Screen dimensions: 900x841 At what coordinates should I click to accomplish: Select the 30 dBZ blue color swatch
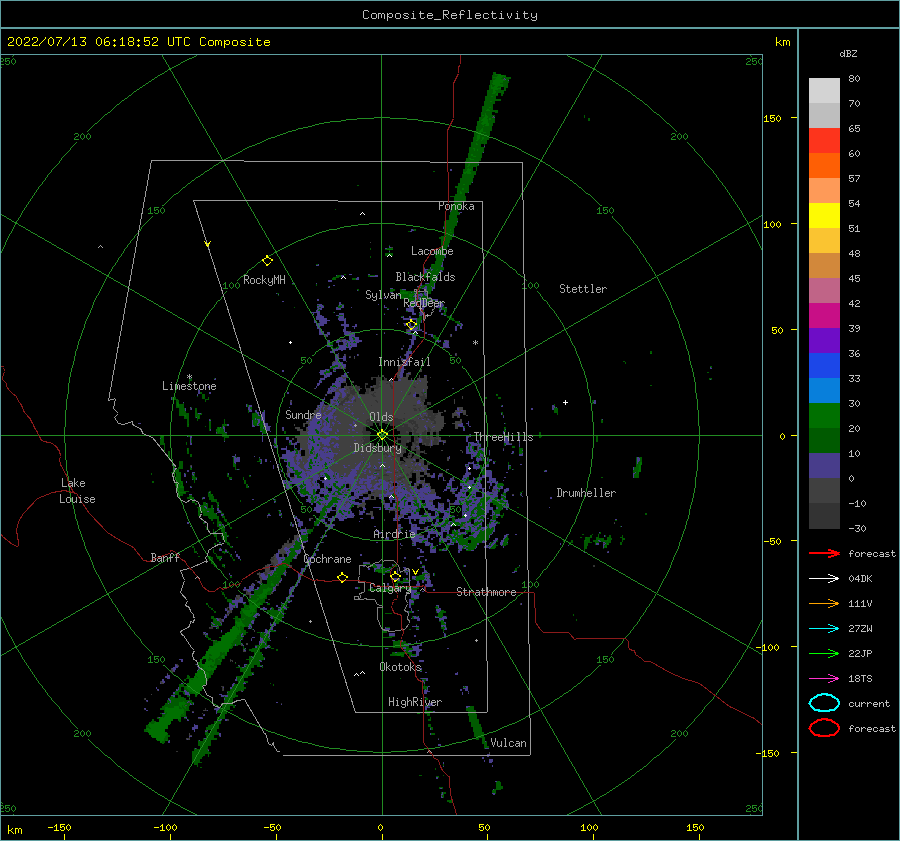click(824, 390)
